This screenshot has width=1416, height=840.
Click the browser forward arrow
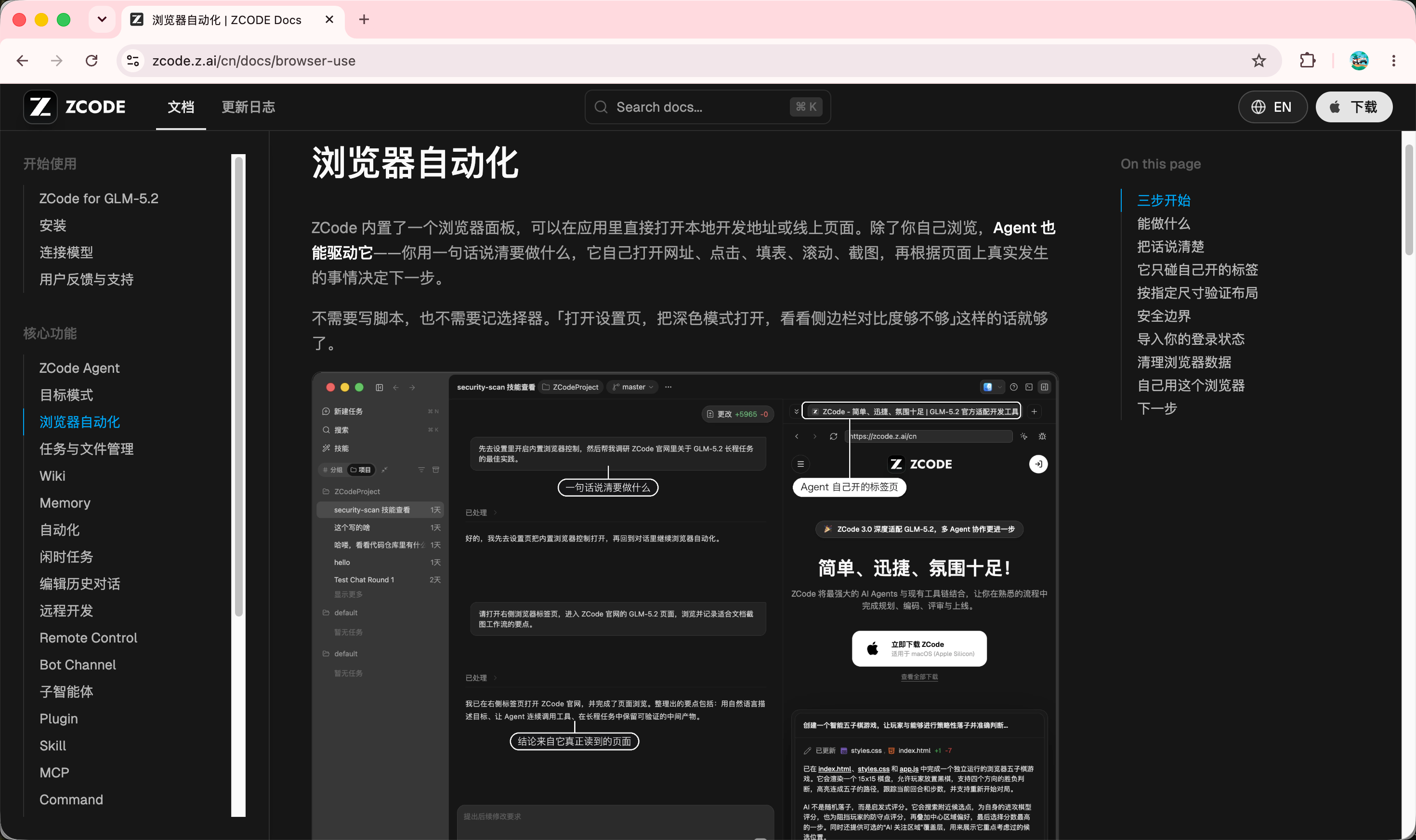(57, 61)
